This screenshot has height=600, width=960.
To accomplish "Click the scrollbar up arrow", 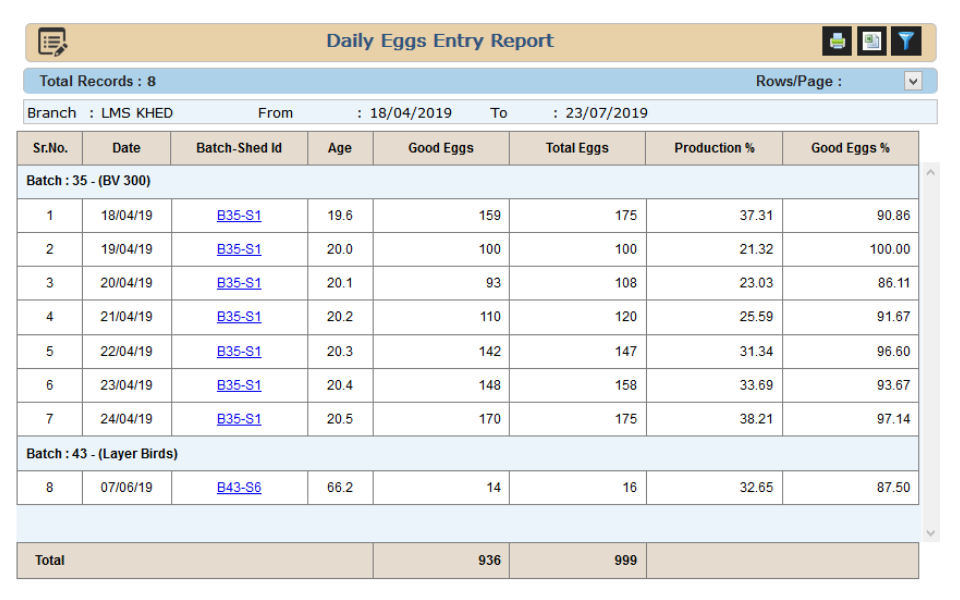I will (929, 173).
